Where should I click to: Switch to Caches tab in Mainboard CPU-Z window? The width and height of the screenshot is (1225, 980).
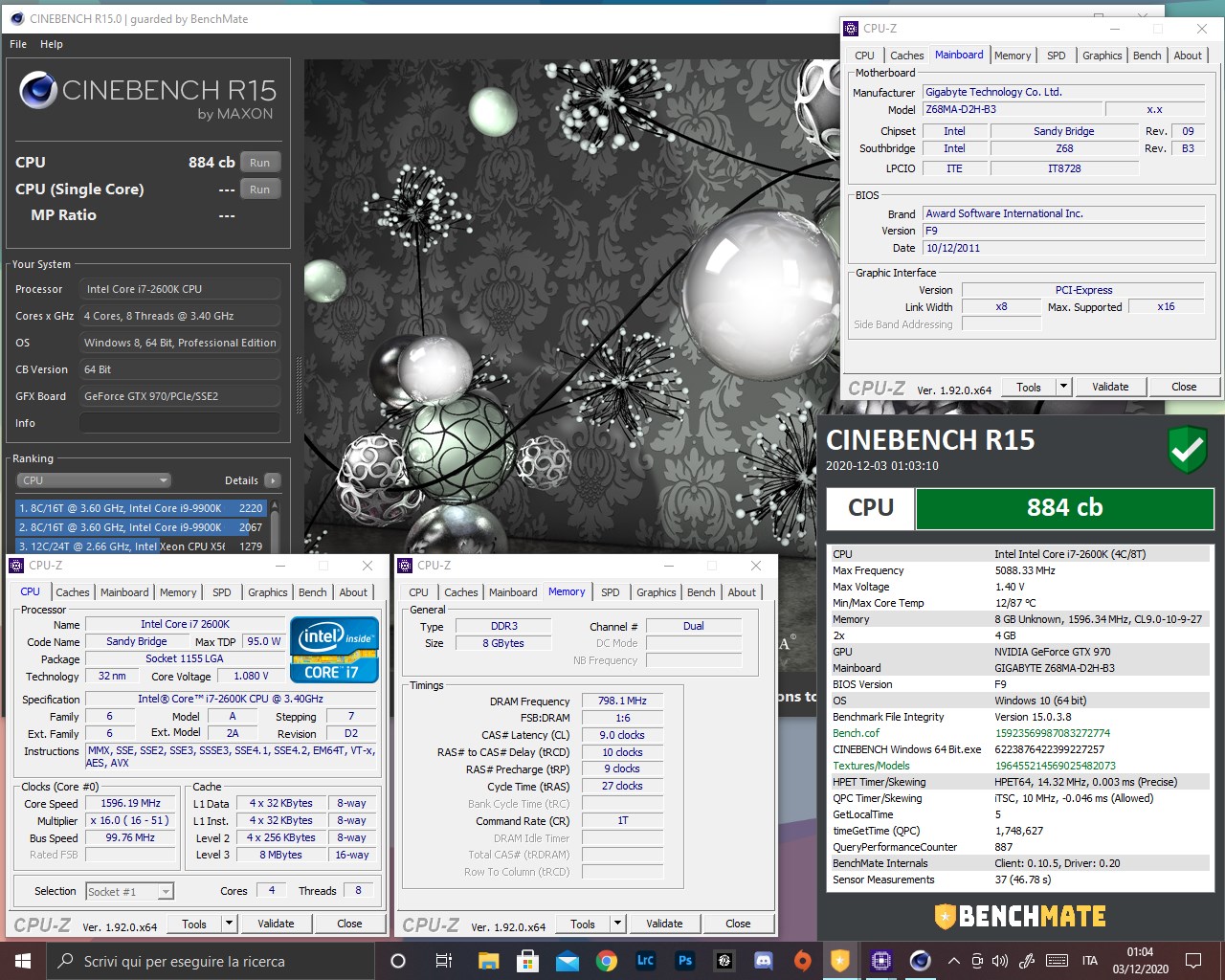(906, 56)
